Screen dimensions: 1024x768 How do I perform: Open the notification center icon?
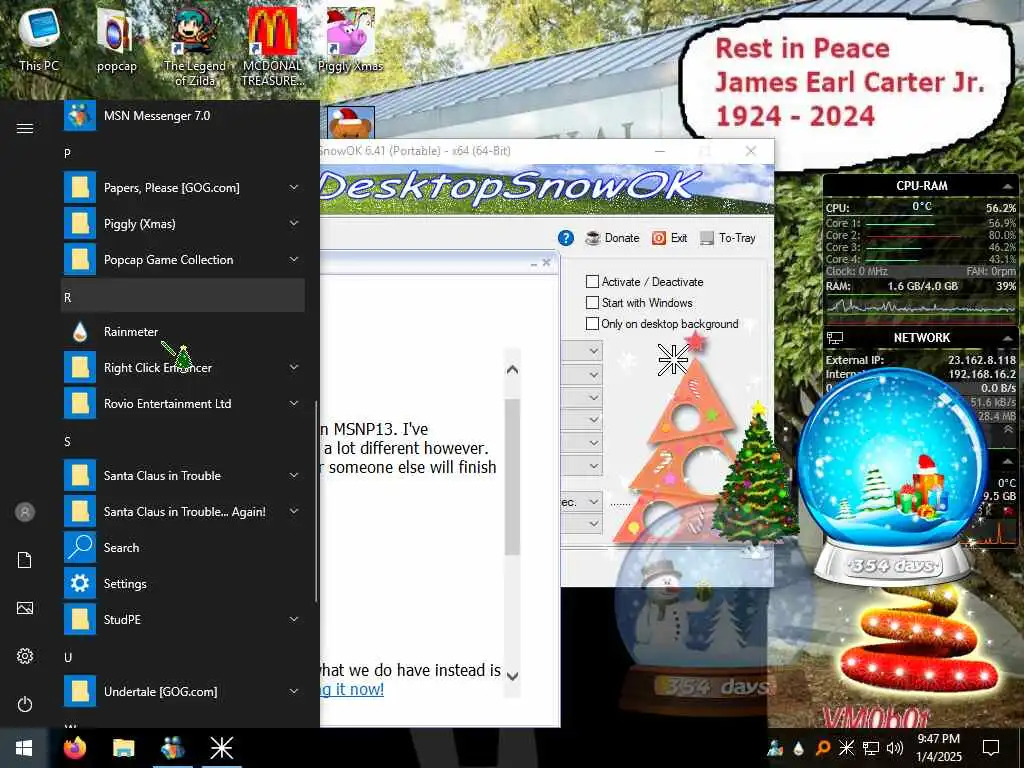coord(991,748)
